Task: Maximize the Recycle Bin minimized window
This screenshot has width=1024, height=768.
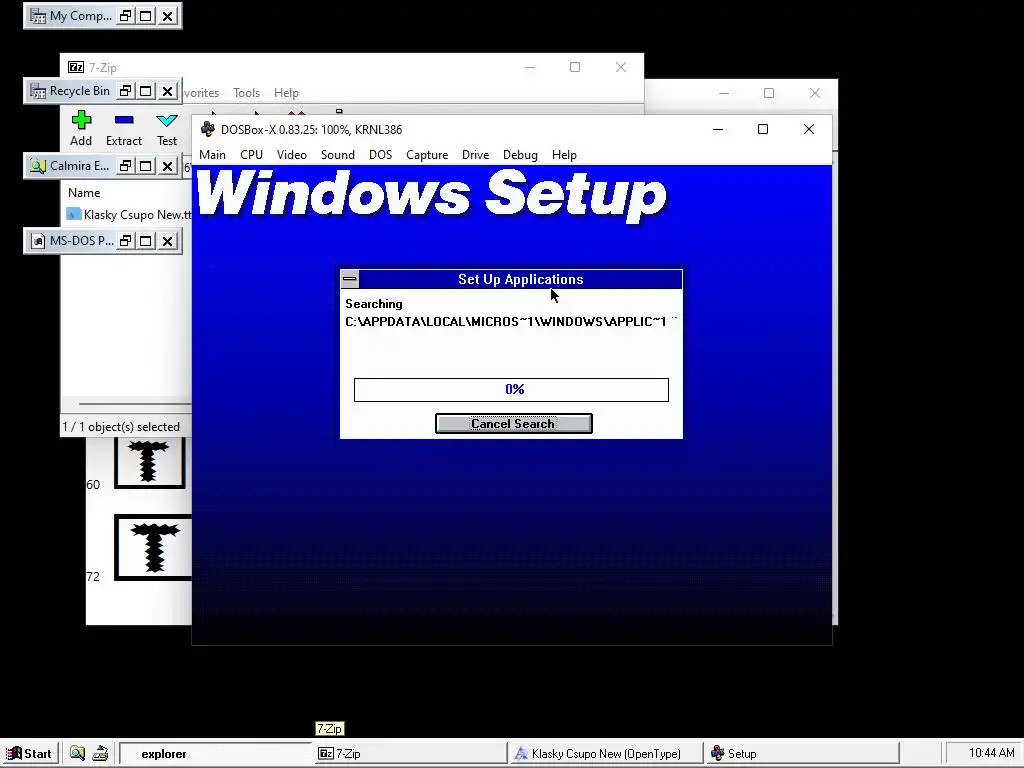Action: point(146,91)
